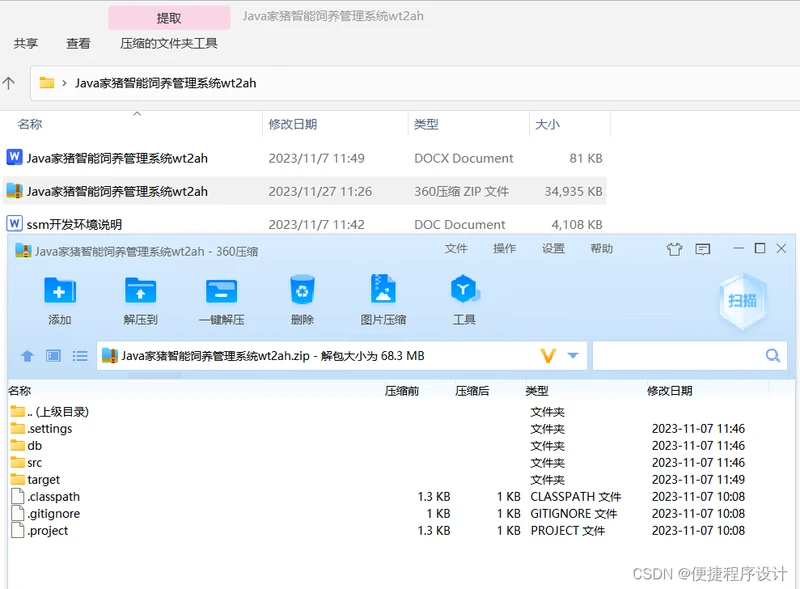The image size is (800, 589).
Task: Open the 图片压缩 image compression tool
Action: [x=383, y=289]
